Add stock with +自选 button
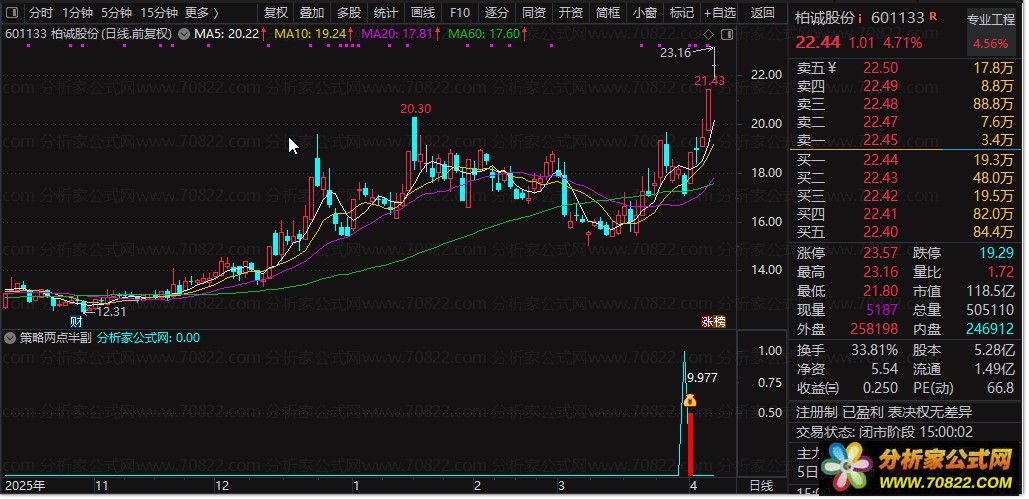Image resolution: width=1029 pixels, height=499 pixels. (x=720, y=12)
